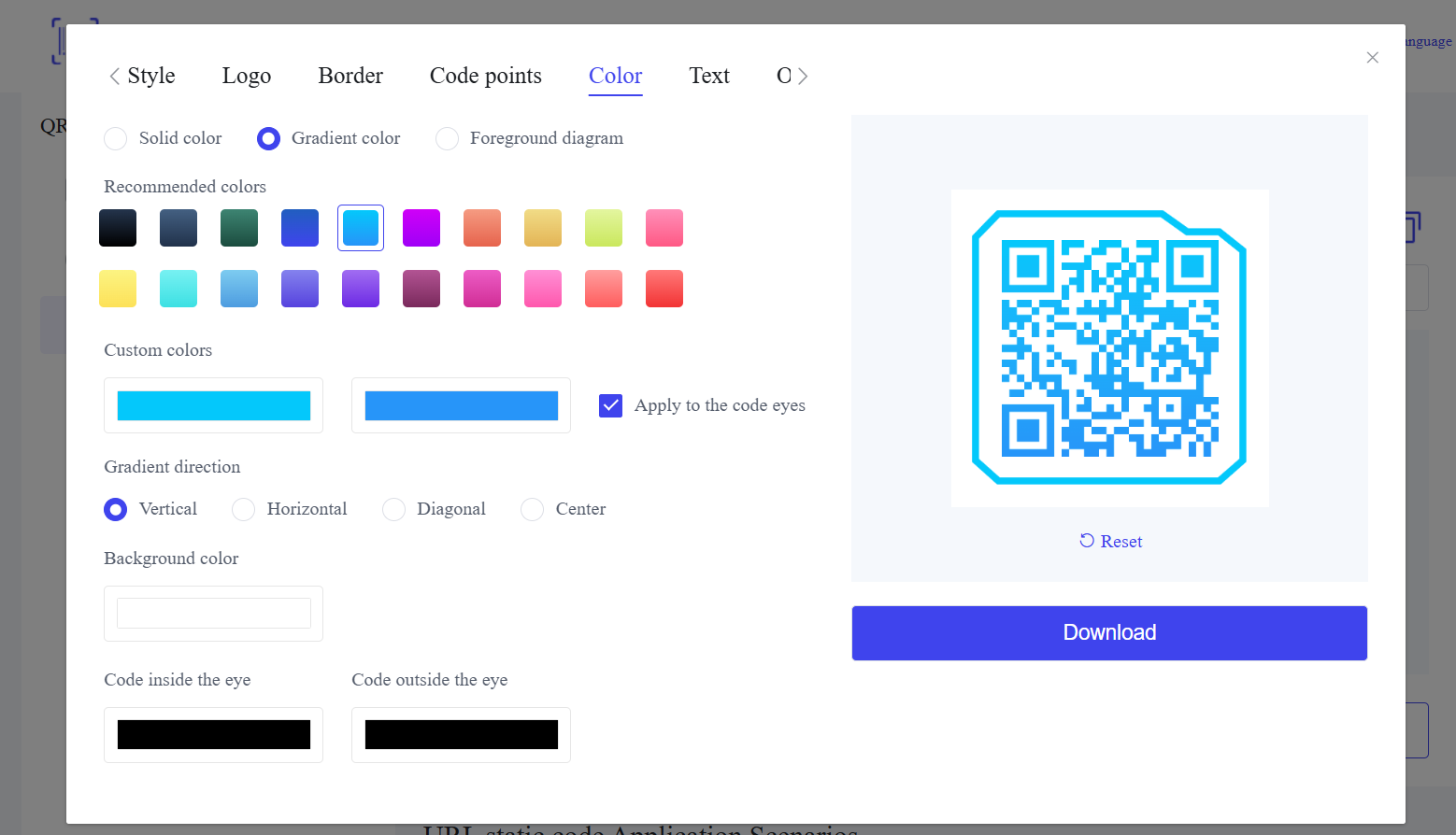
Task: Pick the lime yellow-green recommended swatch
Action: [x=604, y=228]
